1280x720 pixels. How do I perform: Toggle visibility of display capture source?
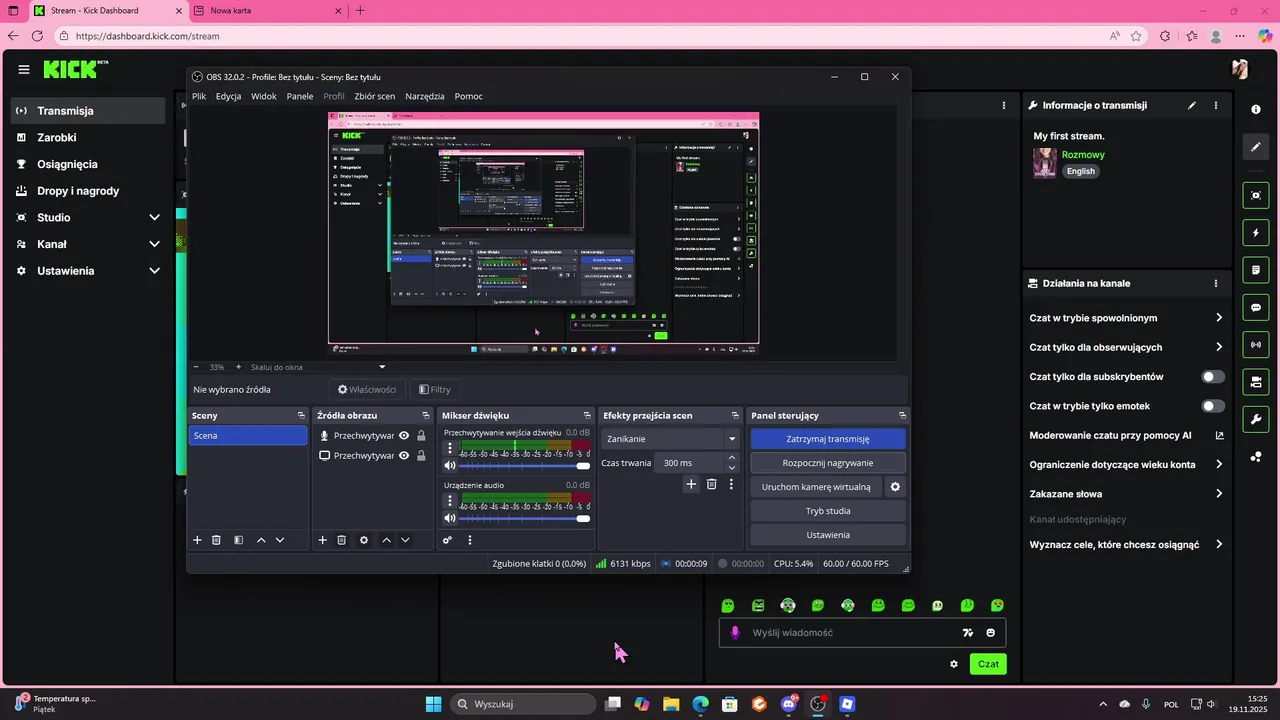[x=404, y=455]
